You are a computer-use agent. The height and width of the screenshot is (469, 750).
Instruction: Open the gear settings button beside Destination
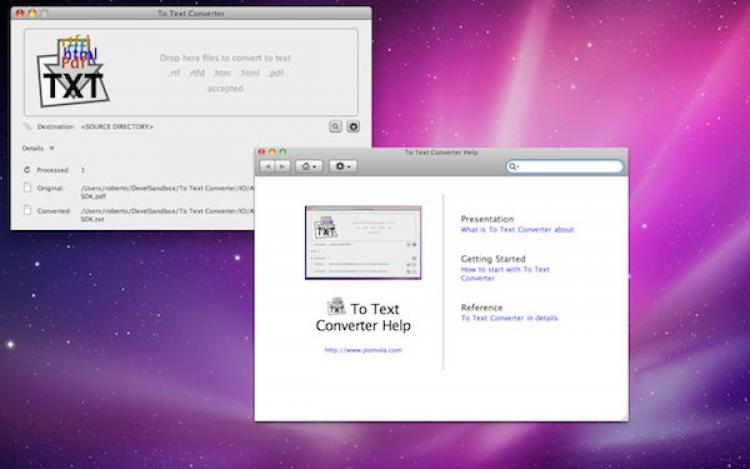(x=353, y=126)
